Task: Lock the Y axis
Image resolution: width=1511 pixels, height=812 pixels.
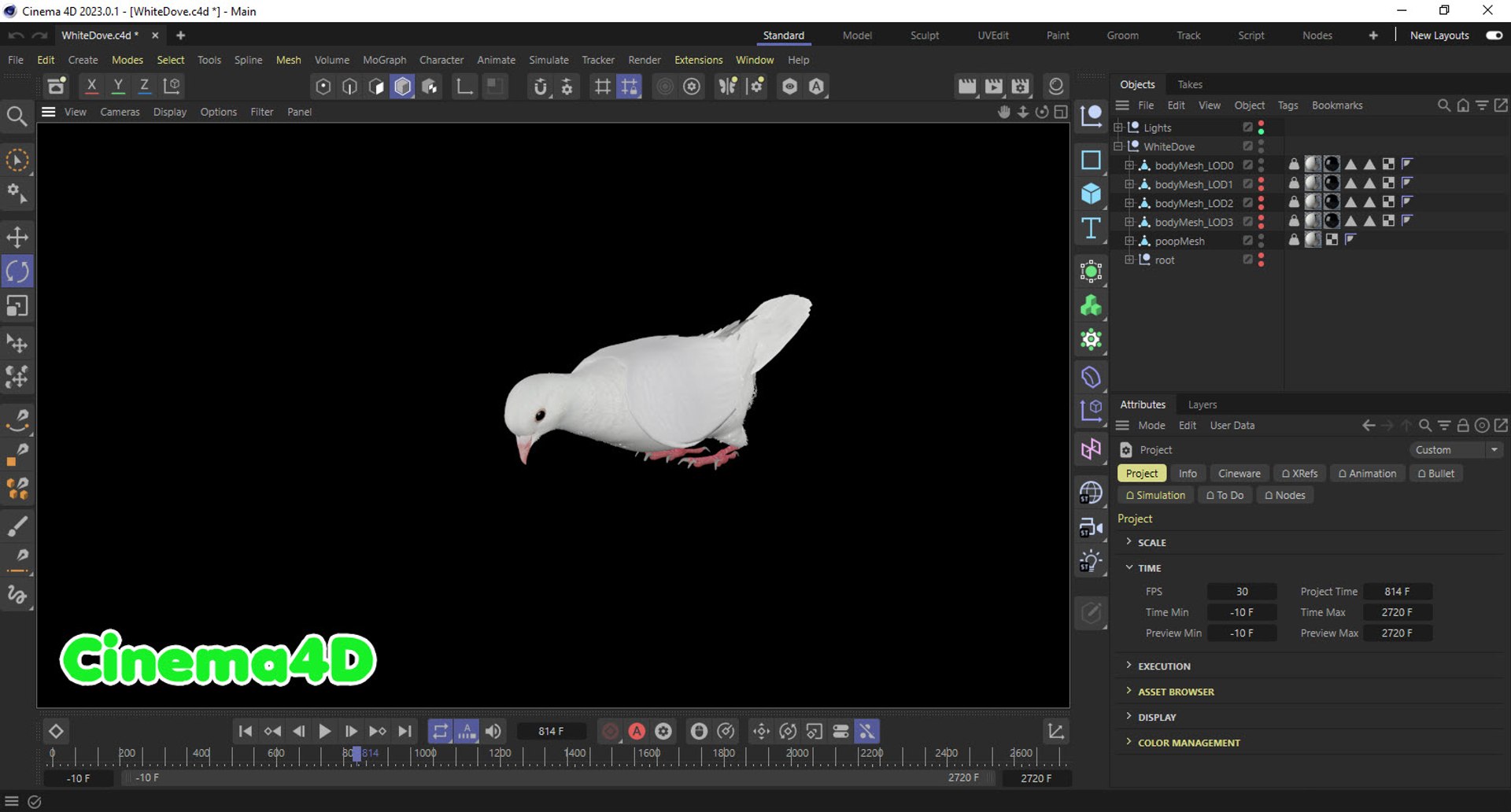Action: coord(118,86)
